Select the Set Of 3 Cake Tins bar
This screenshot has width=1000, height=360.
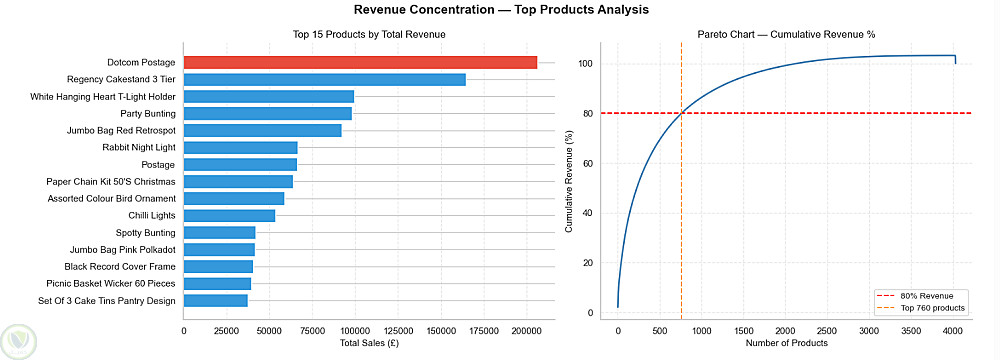pyautogui.click(x=216, y=301)
